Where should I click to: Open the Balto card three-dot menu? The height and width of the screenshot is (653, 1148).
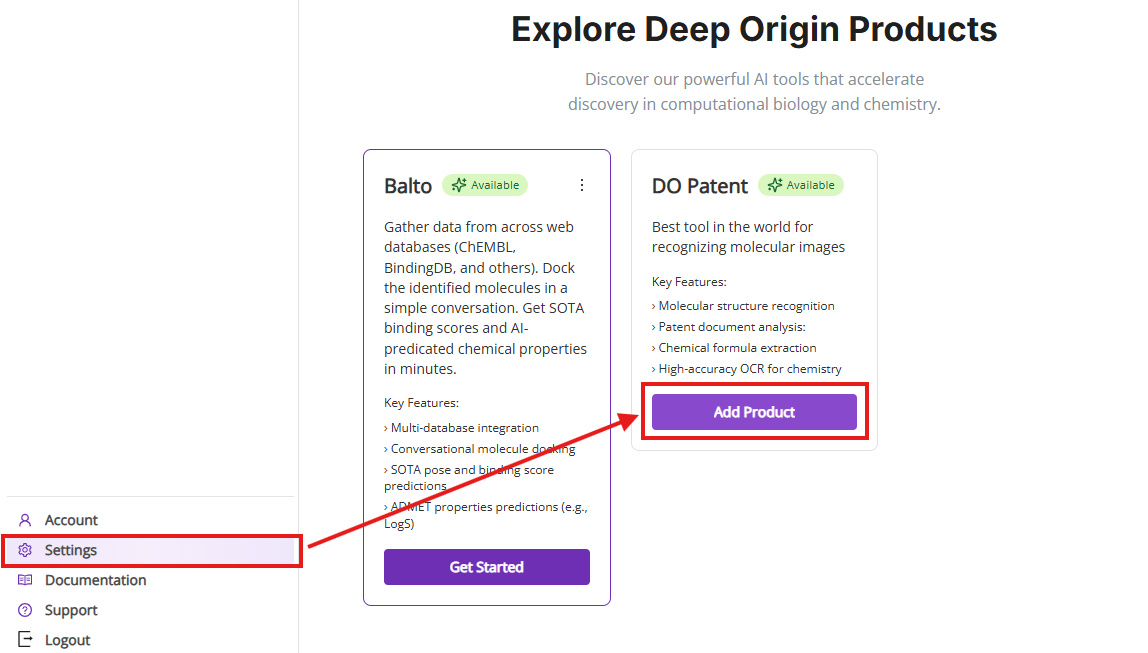[582, 185]
